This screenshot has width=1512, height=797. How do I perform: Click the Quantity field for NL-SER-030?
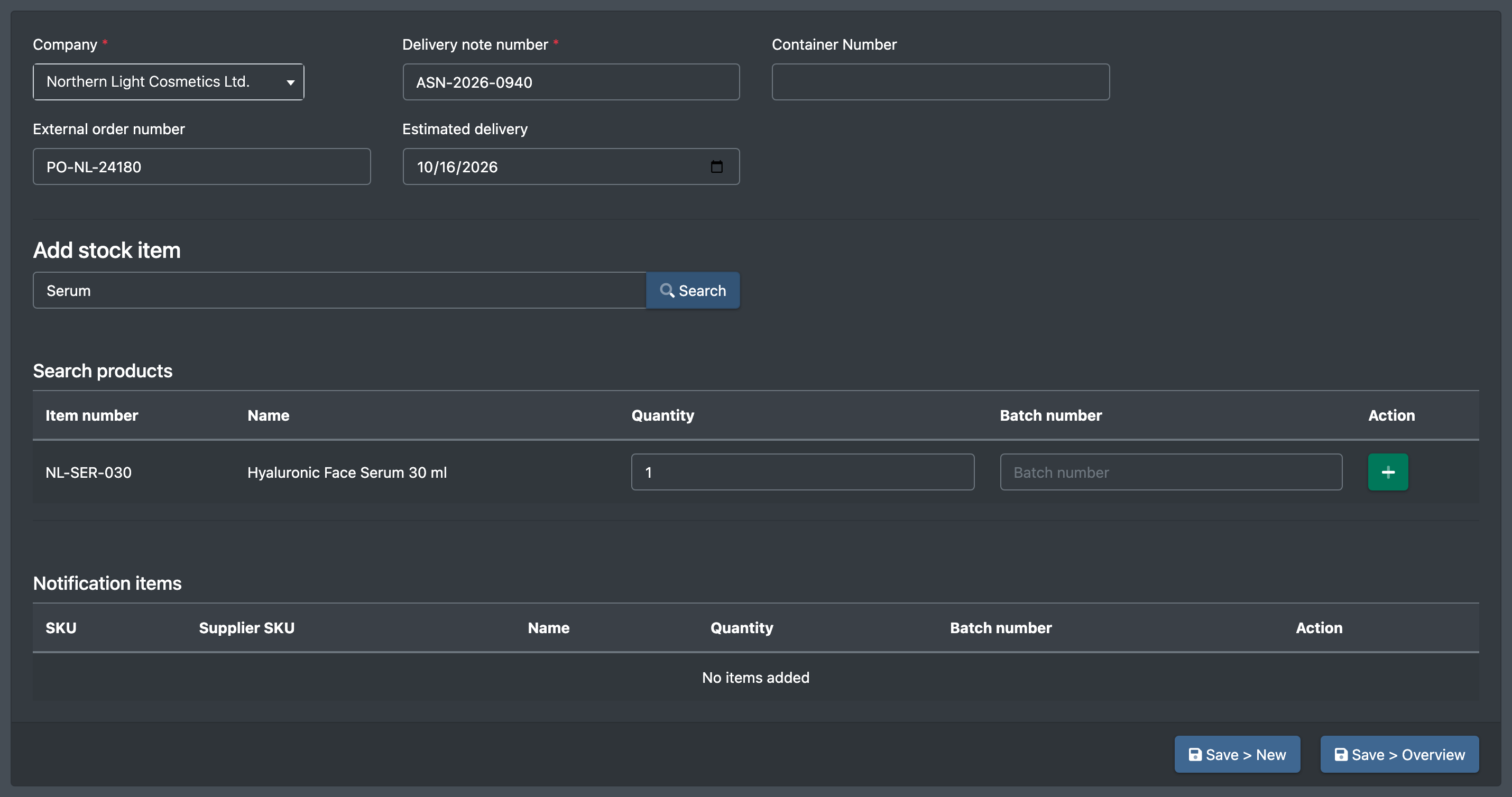tap(803, 472)
